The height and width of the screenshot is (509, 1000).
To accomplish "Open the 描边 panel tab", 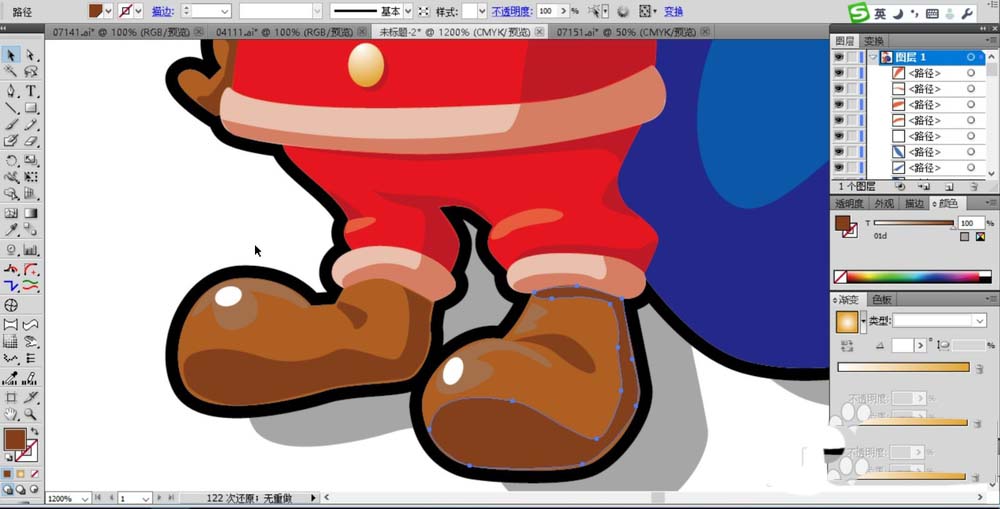I will pos(914,203).
